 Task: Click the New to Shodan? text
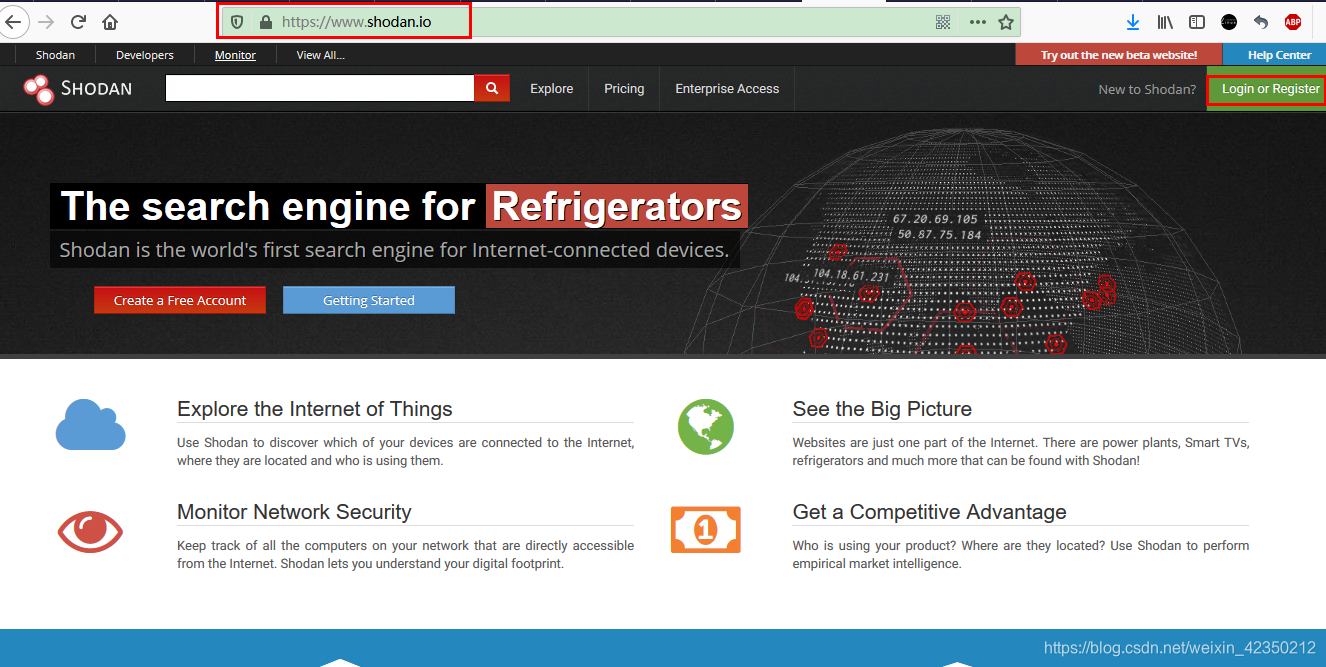click(1147, 89)
